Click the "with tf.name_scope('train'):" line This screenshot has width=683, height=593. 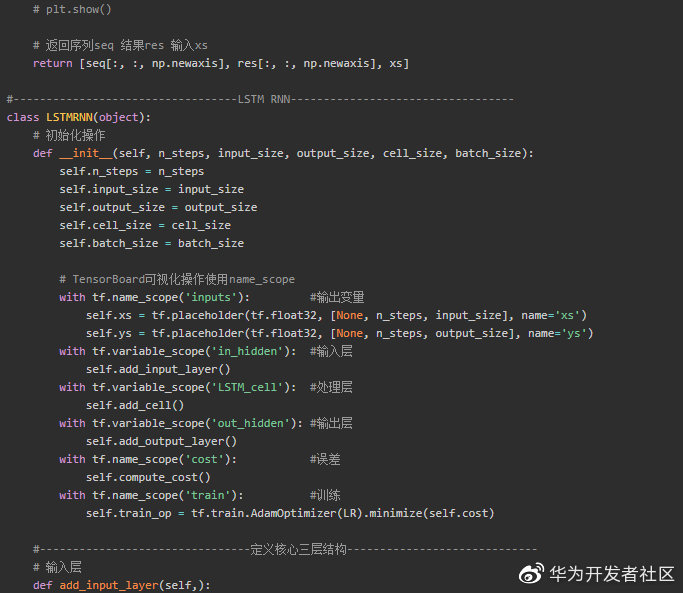coord(152,496)
